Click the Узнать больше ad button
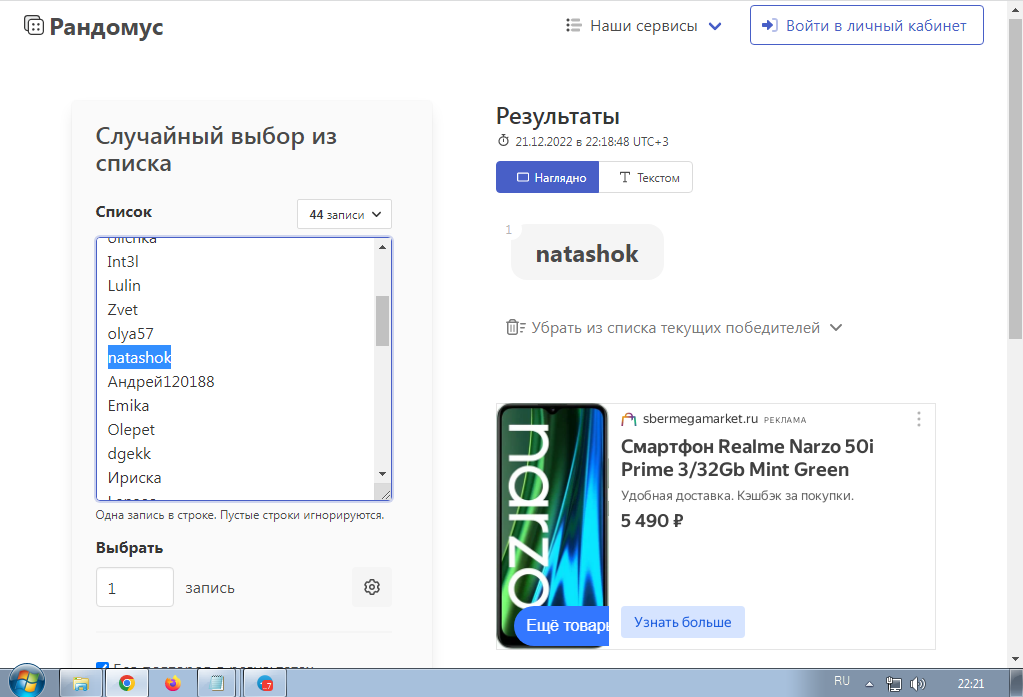The width and height of the screenshot is (1023, 697). 682,623
